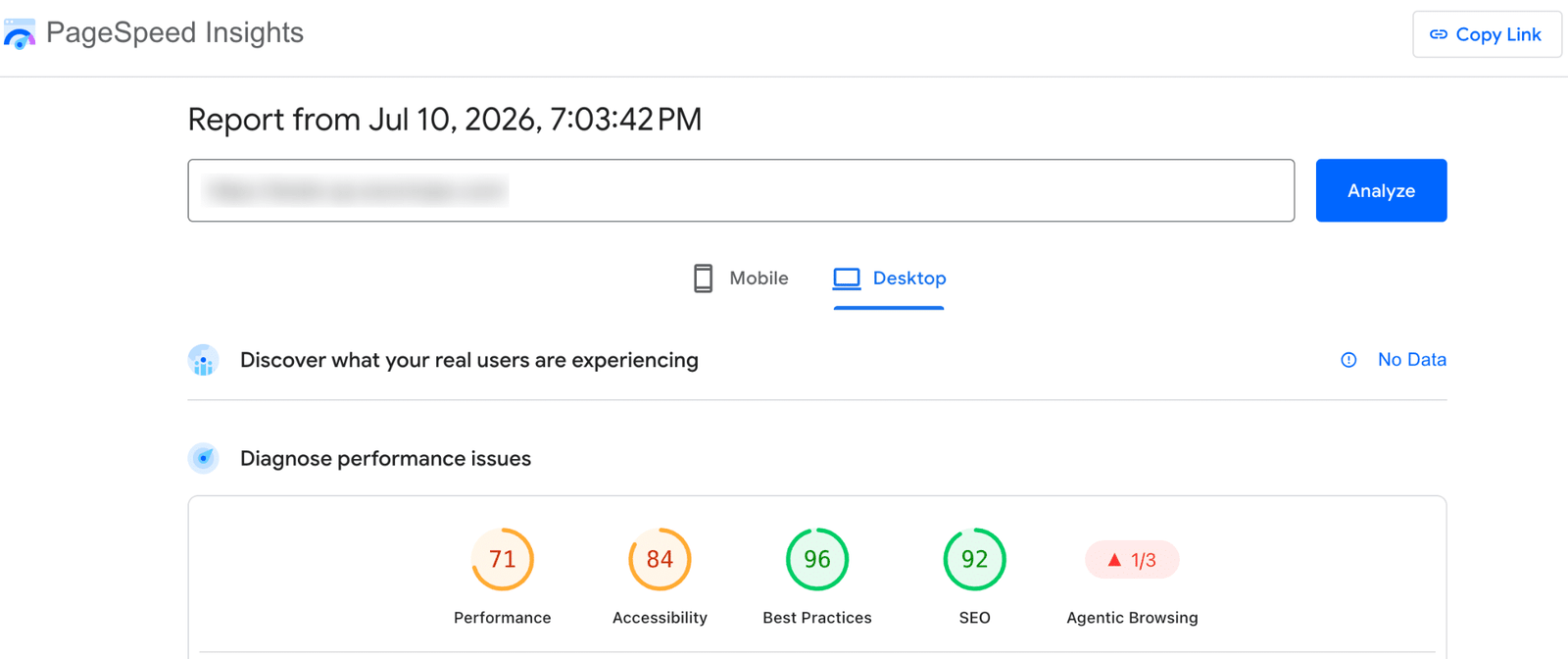
Task: Click the PageSpeed Insights logo icon
Action: pos(20,33)
